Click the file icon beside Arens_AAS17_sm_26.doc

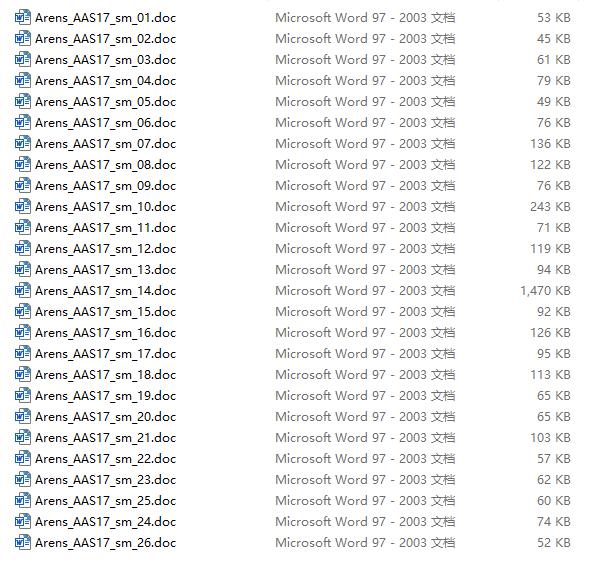pyautogui.click(x=23, y=542)
